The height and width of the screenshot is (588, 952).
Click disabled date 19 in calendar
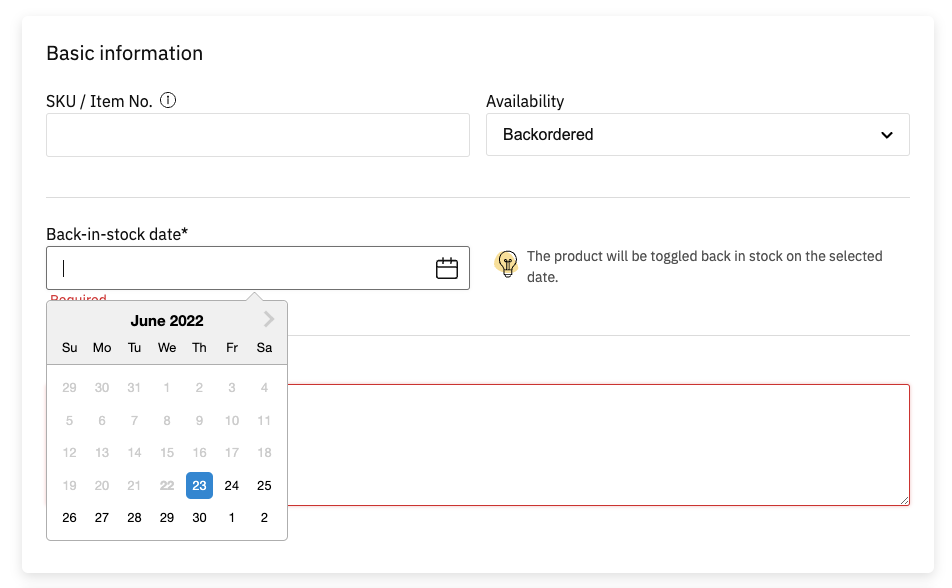click(x=69, y=485)
